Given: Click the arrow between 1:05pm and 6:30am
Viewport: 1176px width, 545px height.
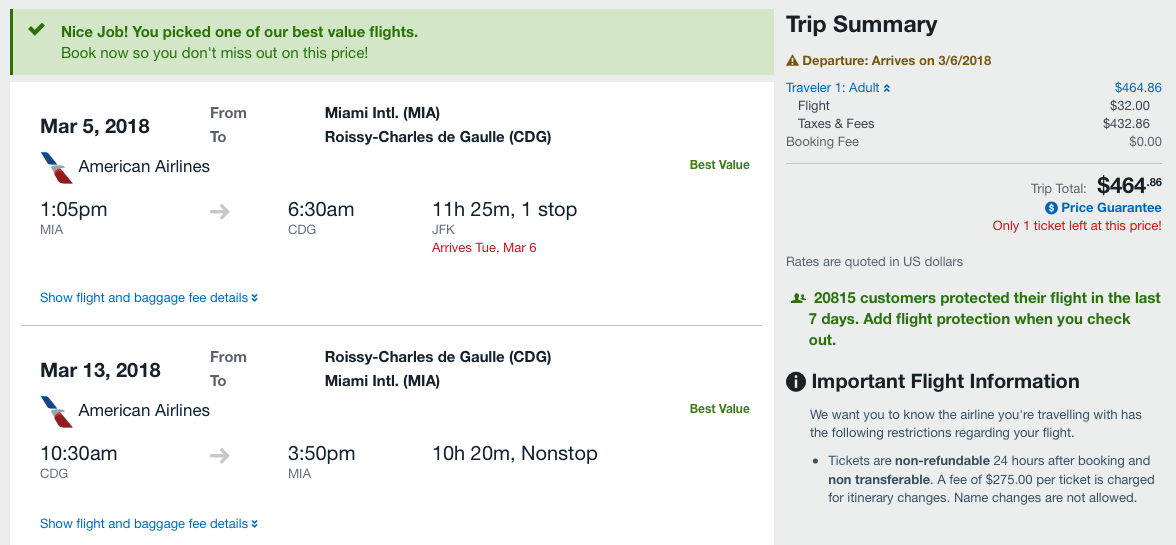Looking at the screenshot, I should [x=220, y=211].
